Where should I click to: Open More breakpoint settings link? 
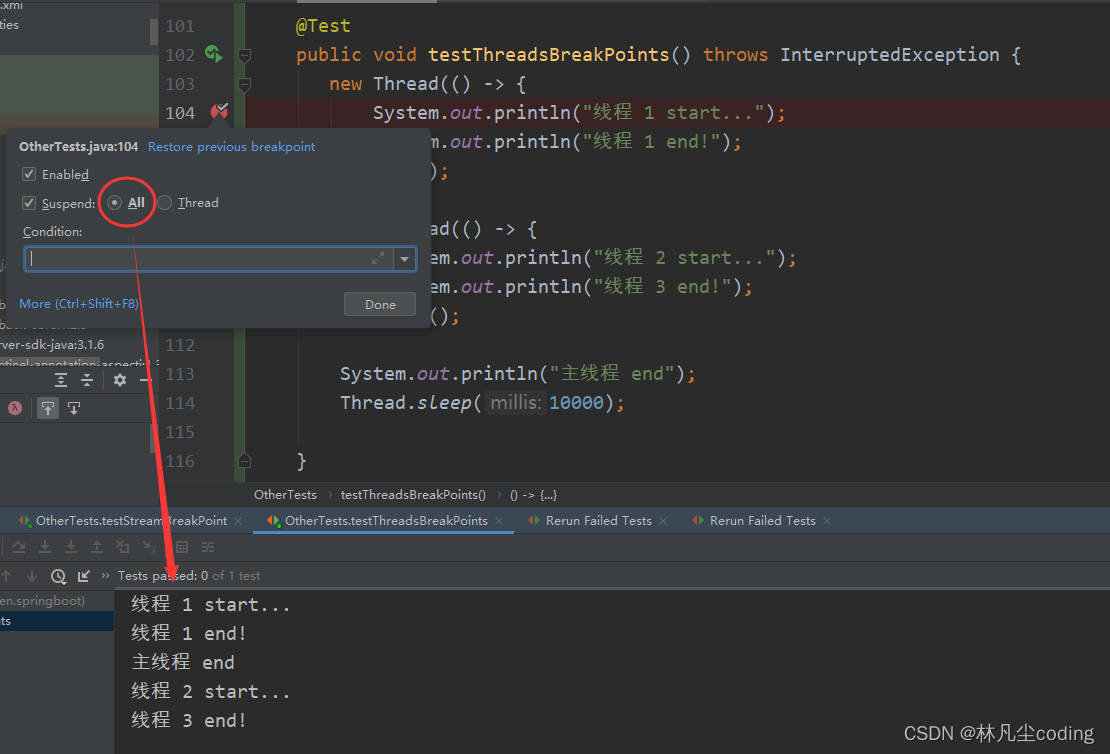(79, 304)
